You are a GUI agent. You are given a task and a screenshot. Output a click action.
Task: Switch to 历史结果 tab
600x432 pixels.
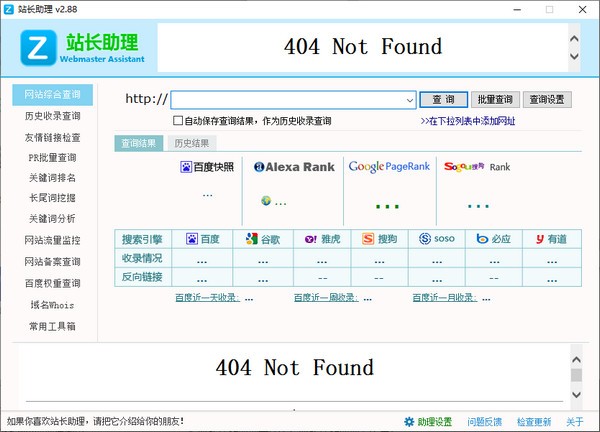tap(192, 143)
